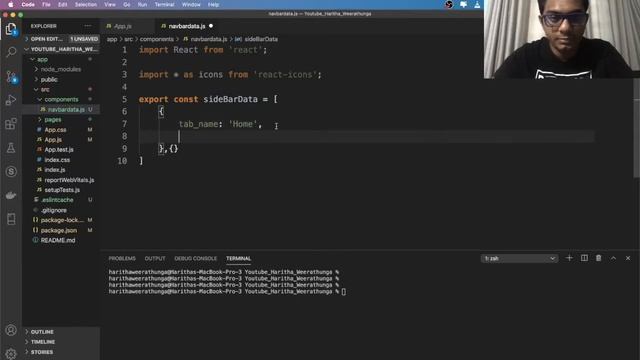Switch to the Problems panel tab
This screenshot has width=640, height=360.
click(122, 258)
